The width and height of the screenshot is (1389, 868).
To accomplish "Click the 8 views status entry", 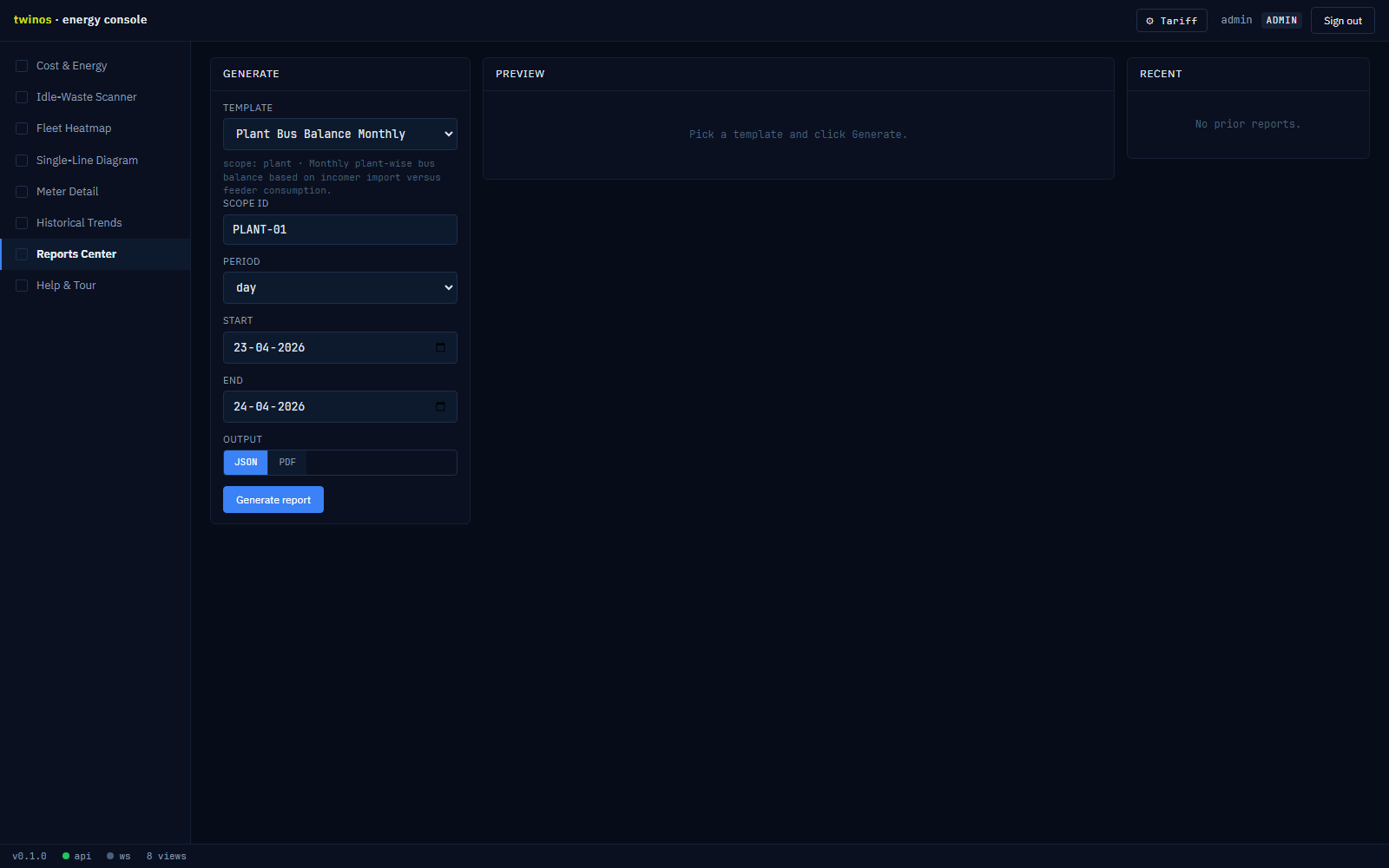I will tap(167, 856).
